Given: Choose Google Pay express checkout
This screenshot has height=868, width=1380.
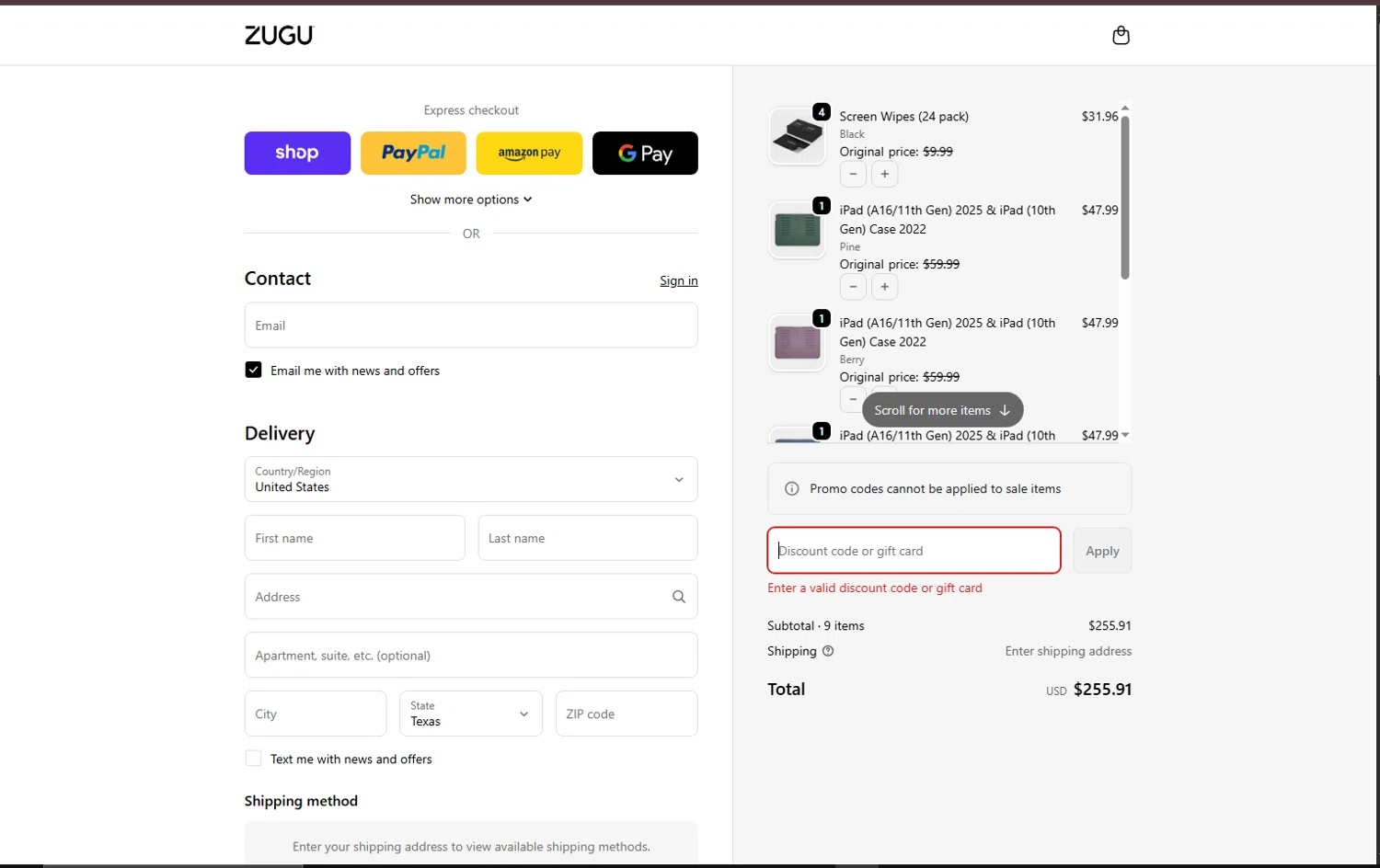Looking at the screenshot, I should tap(645, 153).
